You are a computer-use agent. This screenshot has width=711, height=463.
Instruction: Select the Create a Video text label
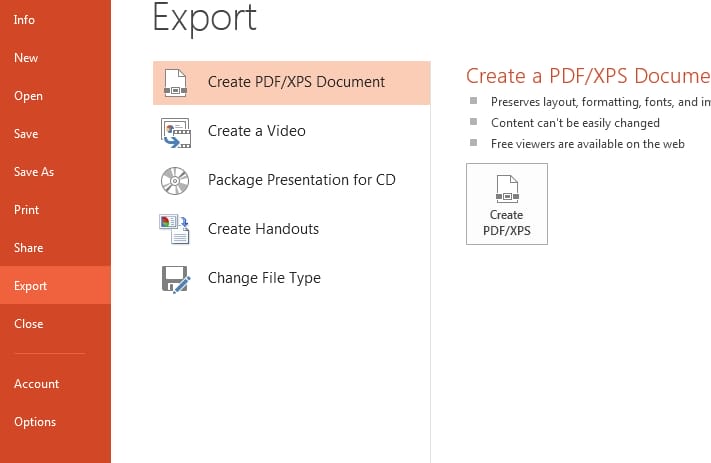click(x=256, y=131)
